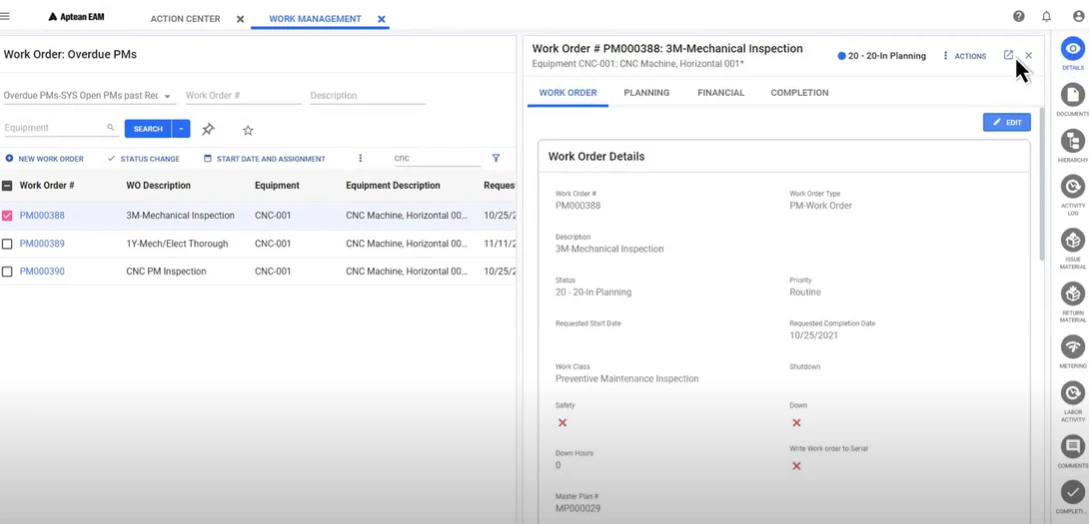
Task: Close the work order detail panel
Action: (x=1029, y=56)
